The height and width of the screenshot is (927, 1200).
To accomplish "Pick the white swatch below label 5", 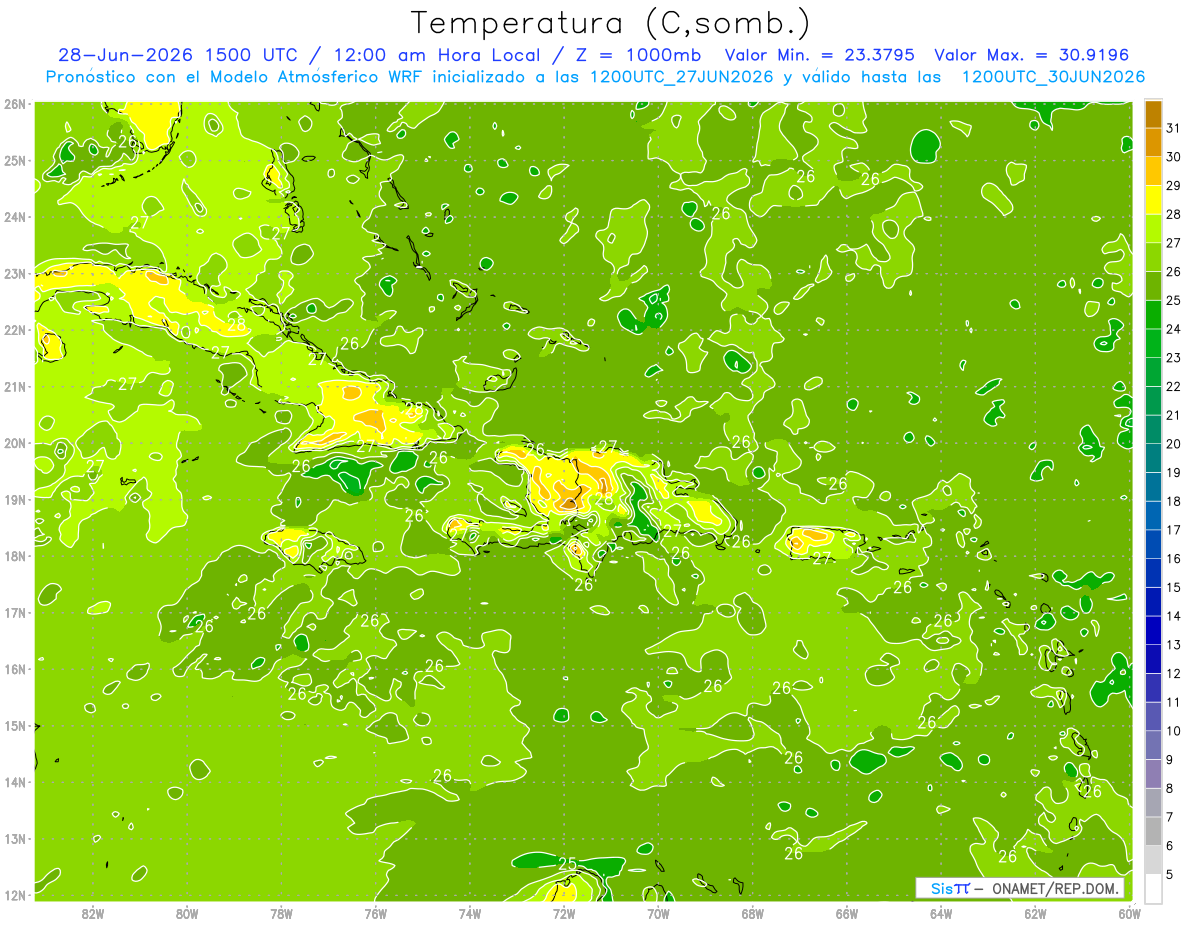I will point(1153,888).
